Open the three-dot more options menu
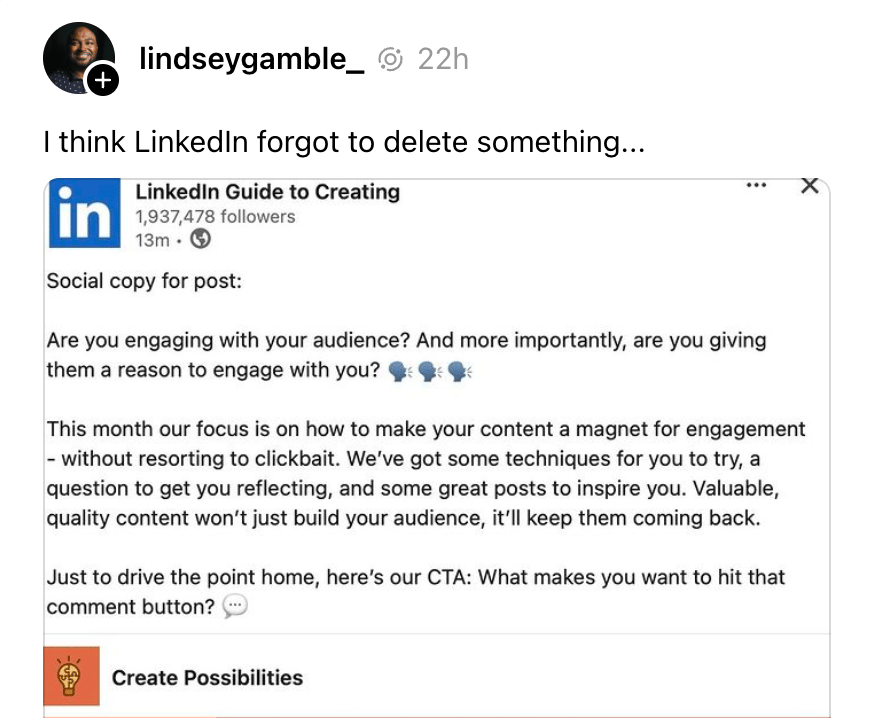This screenshot has height=718, width=870. pos(756,186)
